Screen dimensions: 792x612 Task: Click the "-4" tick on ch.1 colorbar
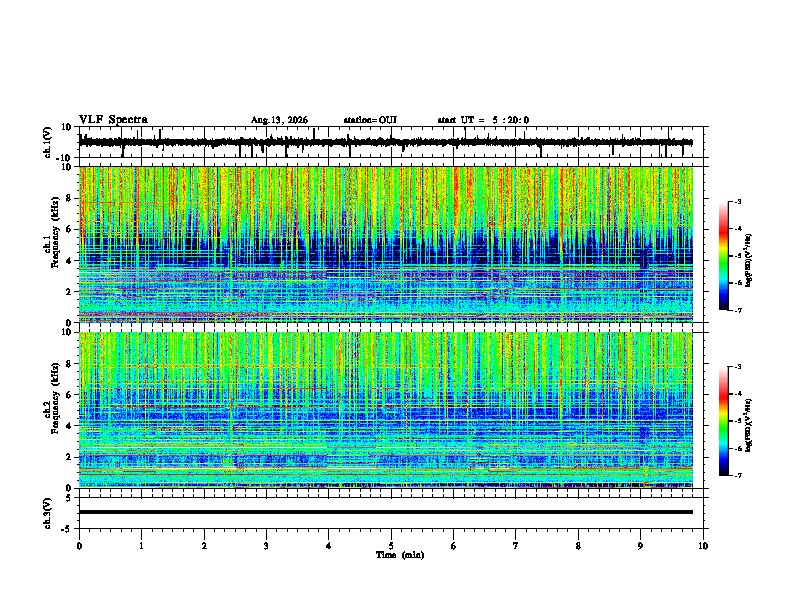point(738,229)
